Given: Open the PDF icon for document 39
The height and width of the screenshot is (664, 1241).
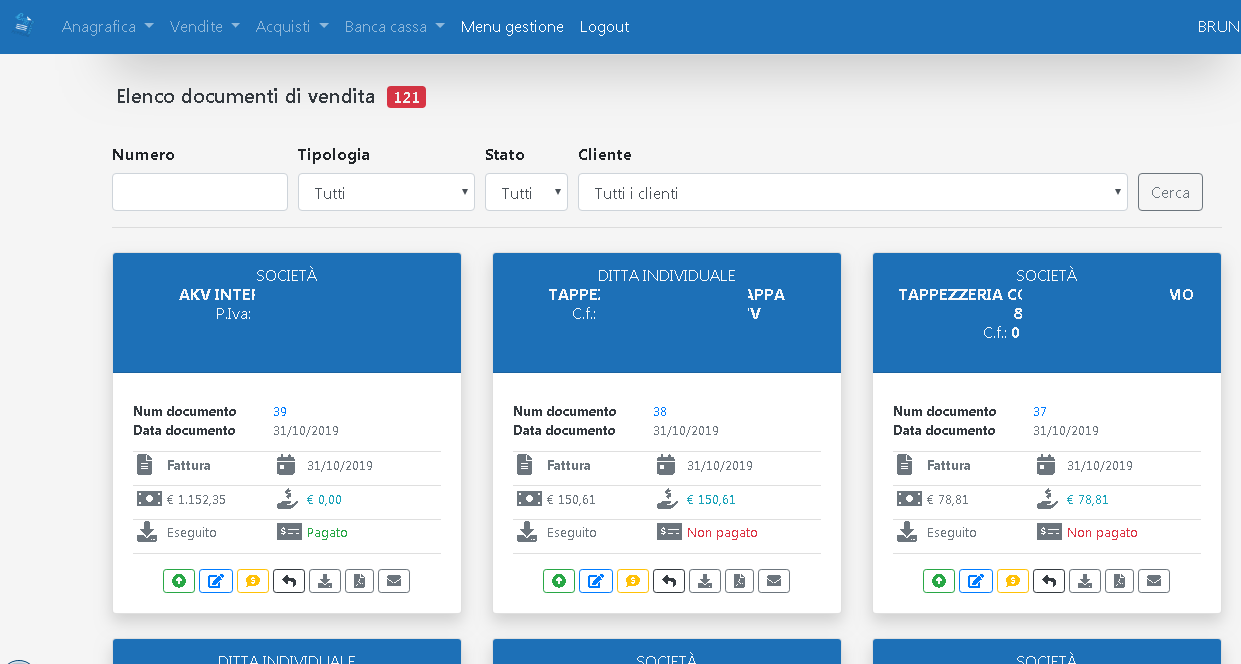Looking at the screenshot, I should [359, 581].
